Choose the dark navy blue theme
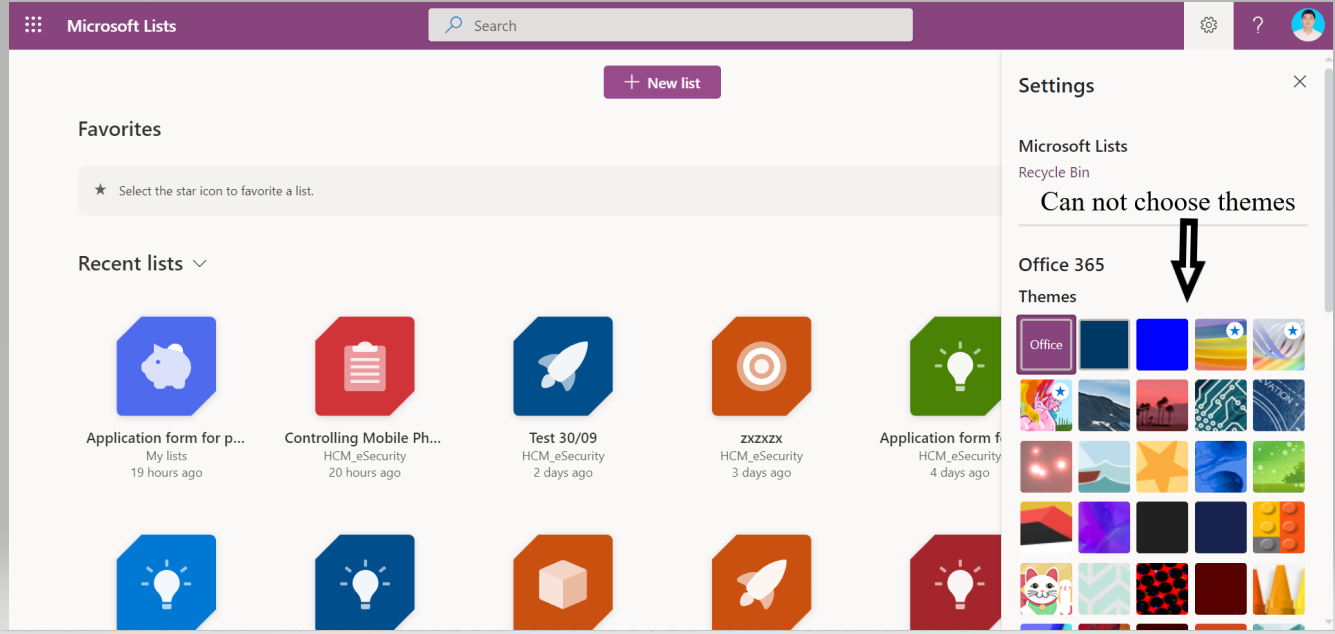 click(x=1104, y=345)
